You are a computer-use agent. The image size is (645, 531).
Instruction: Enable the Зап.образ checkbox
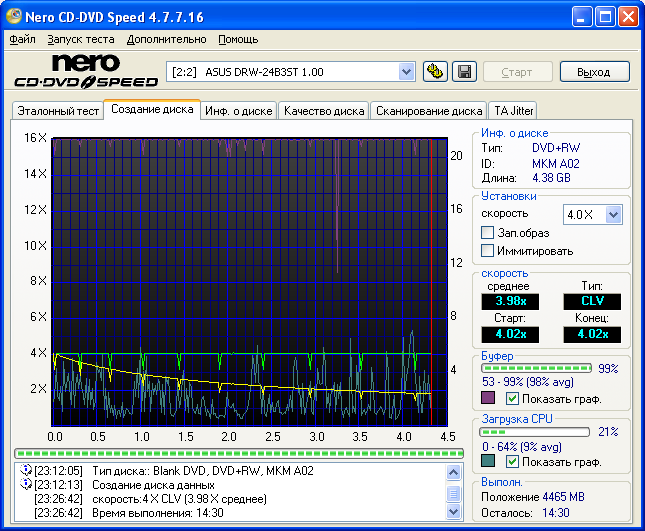point(488,233)
